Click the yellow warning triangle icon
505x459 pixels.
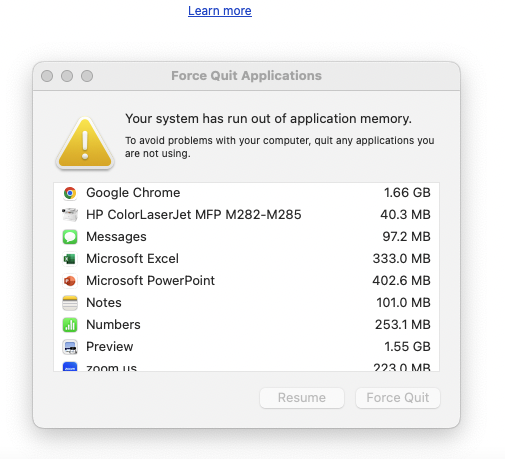[85, 143]
